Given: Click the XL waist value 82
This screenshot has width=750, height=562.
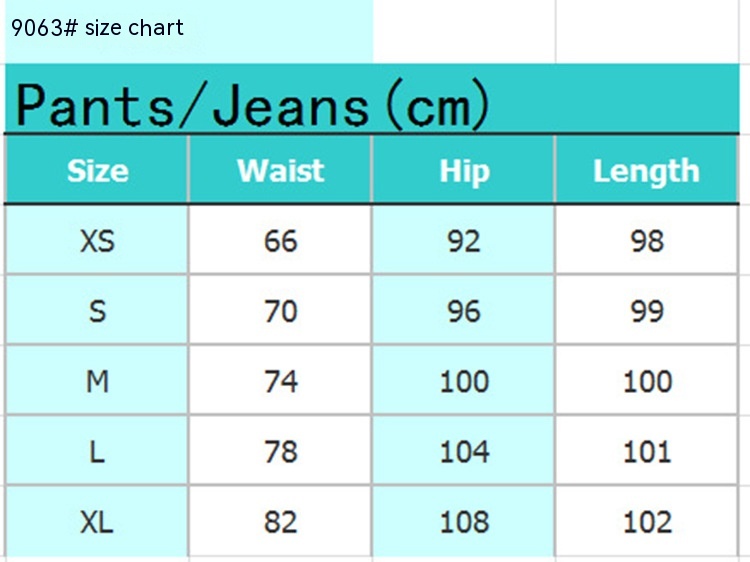Looking at the screenshot, I should (x=281, y=522).
